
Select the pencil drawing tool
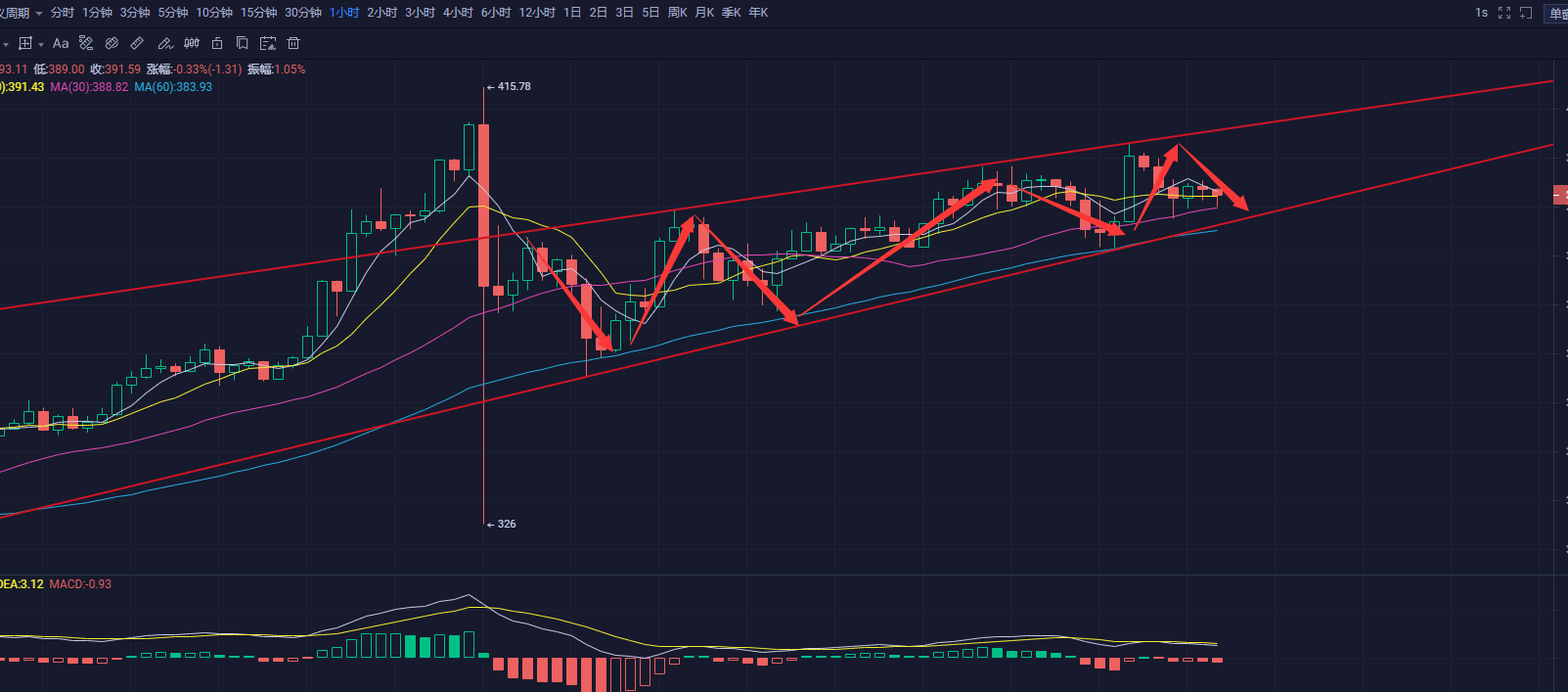click(165, 43)
